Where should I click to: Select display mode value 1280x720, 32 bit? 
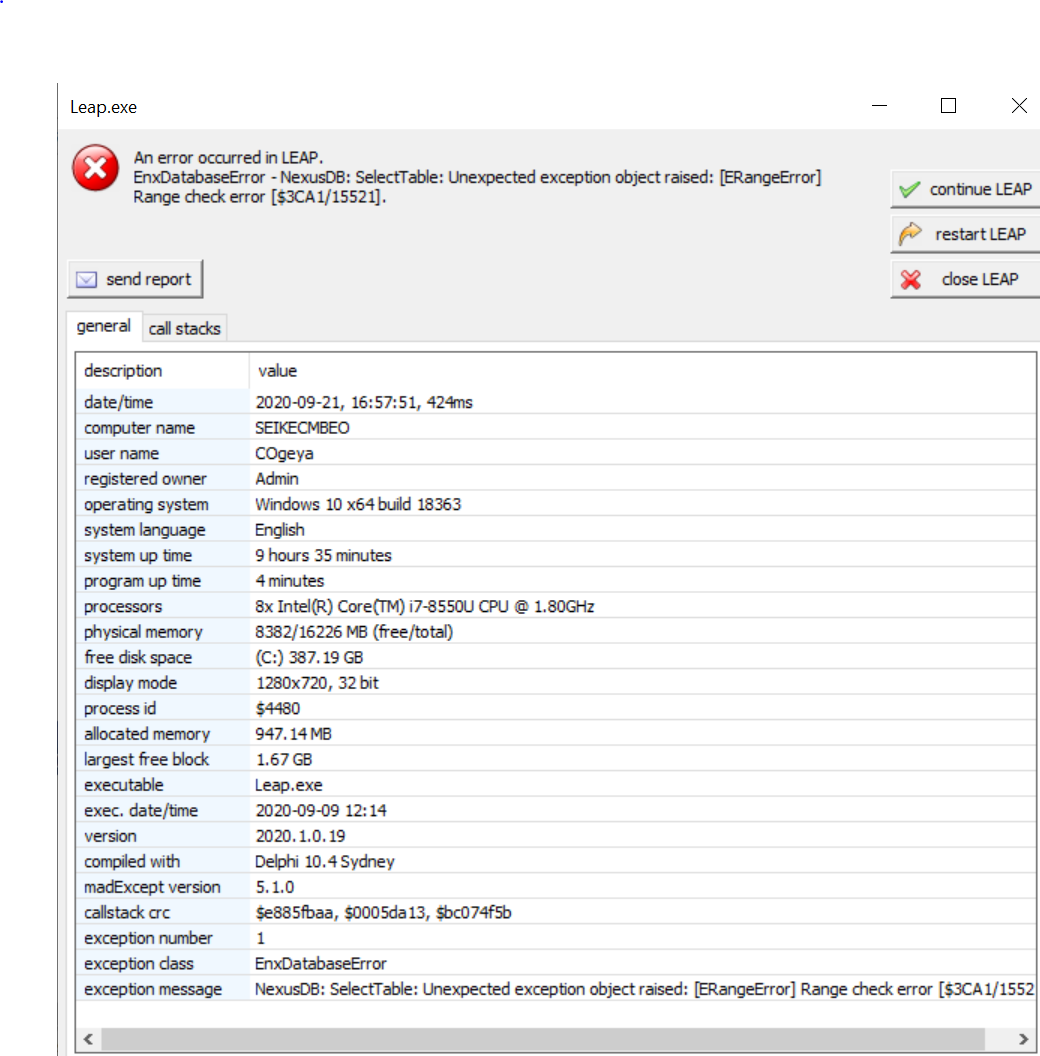317,683
